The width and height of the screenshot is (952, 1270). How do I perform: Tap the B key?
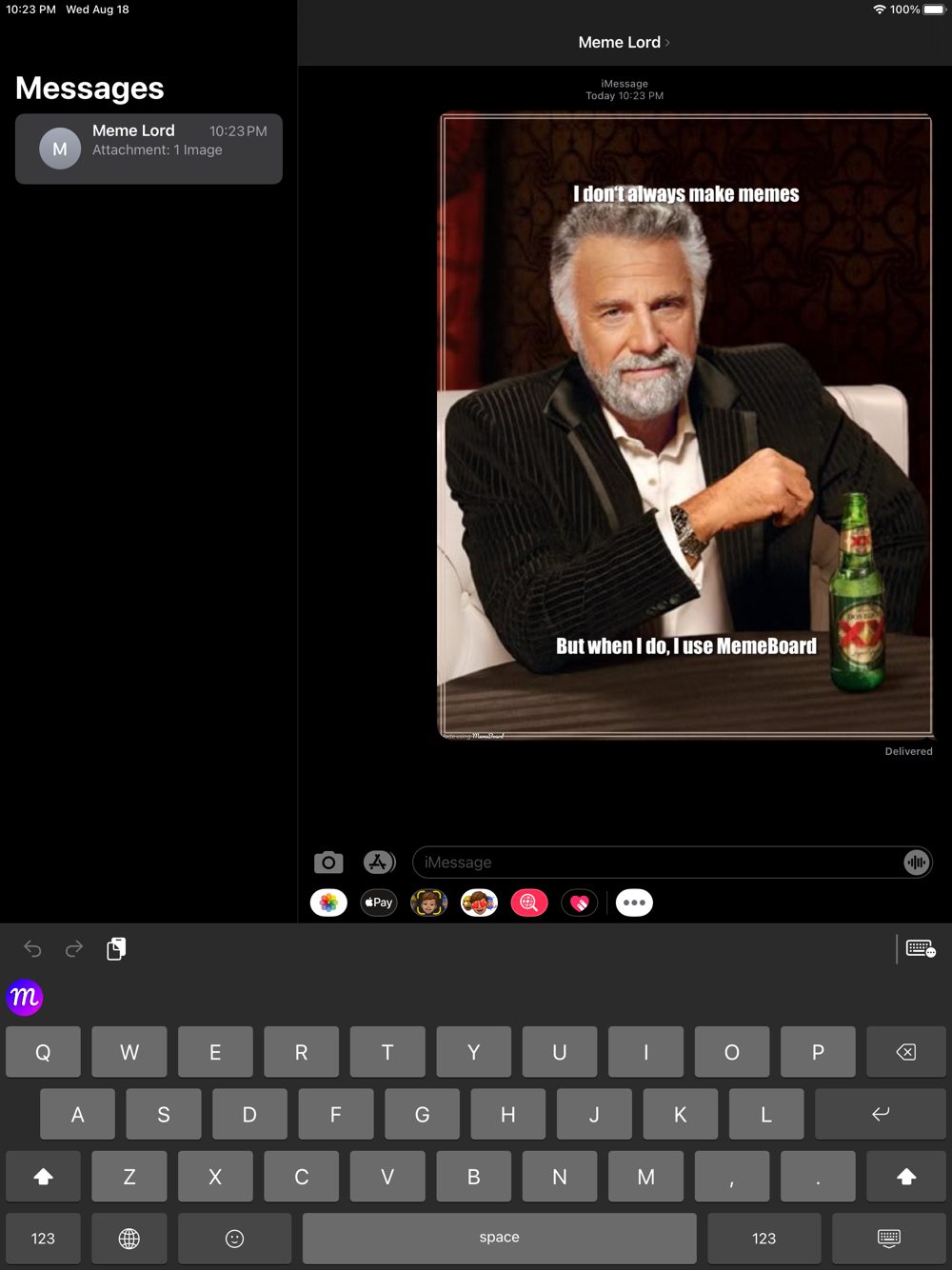tap(473, 1177)
